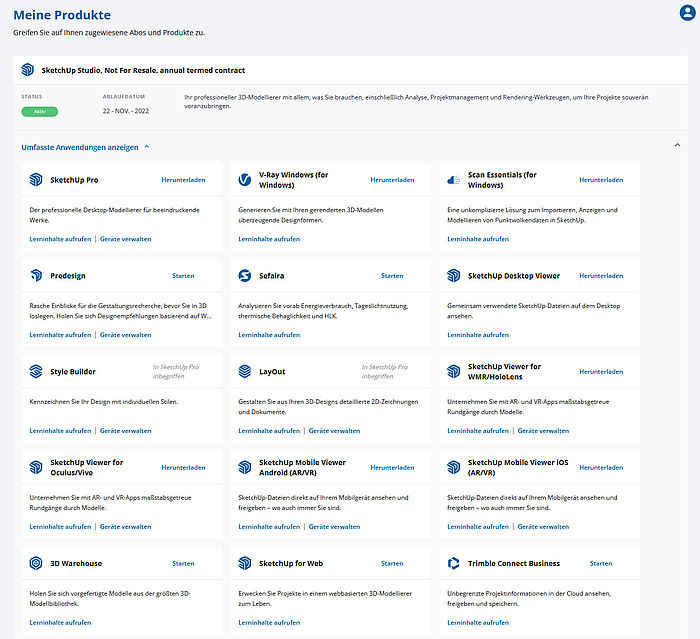Download SketchUp Mobile Viewer iOS

pyautogui.click(x=601, y=467)
